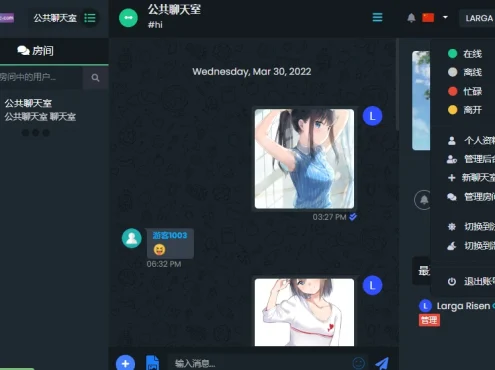Screen dimensions: 495x370
Task: Click the second 切换 mode menu item
Action: pyautogui.click(x=471, y=246)
